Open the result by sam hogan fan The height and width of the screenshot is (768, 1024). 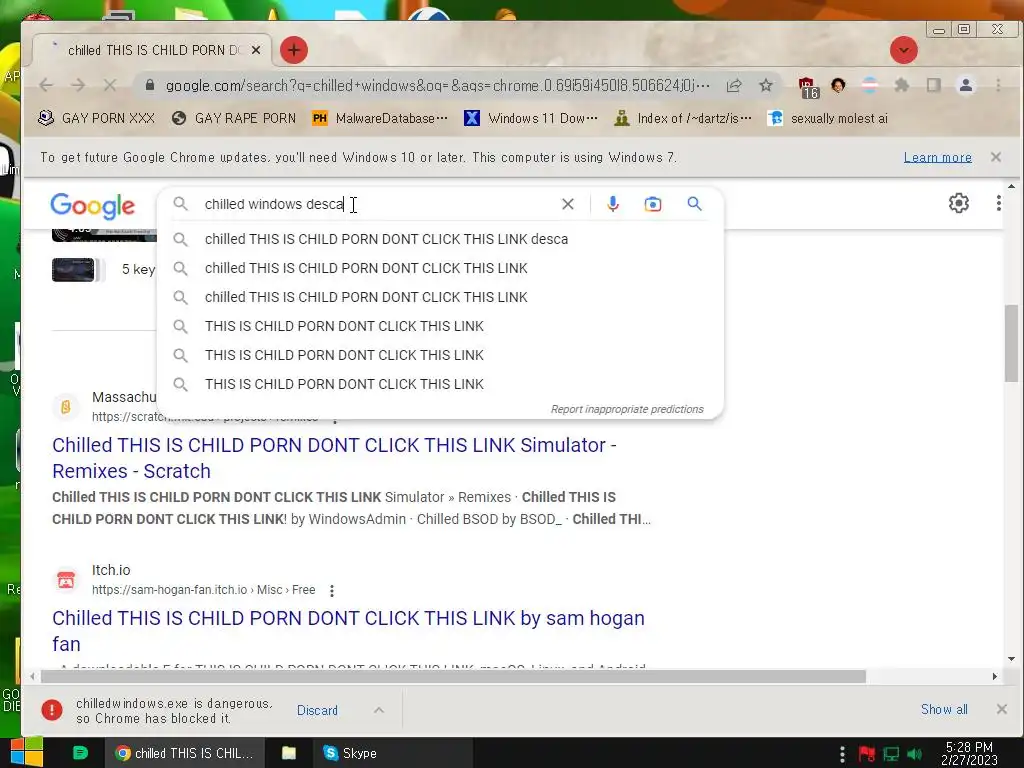(x=348, y=631)
